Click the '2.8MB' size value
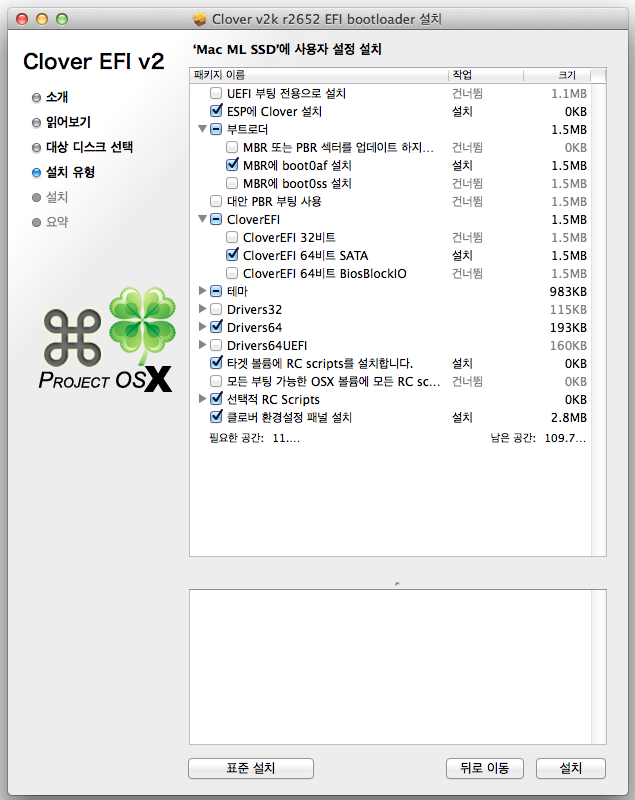Viewport: 635px width, 800px height. click(x=569, y=418)
